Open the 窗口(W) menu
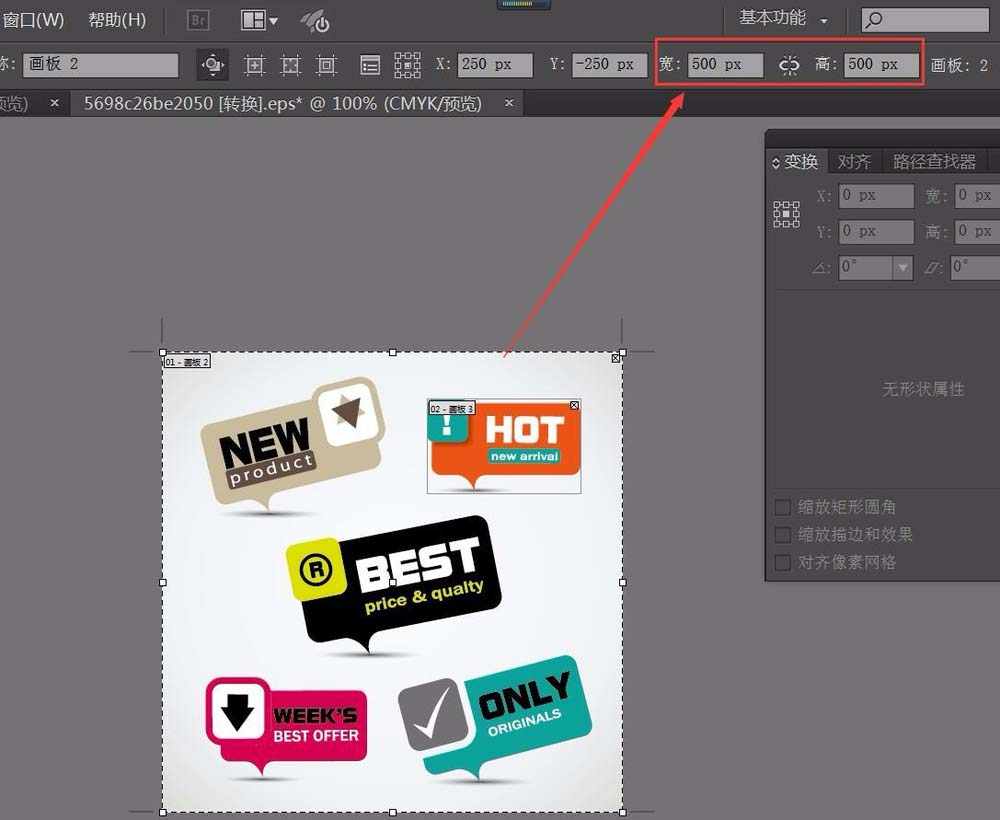The height and width of the screenshot is (820, 1000). click(33, 20)
